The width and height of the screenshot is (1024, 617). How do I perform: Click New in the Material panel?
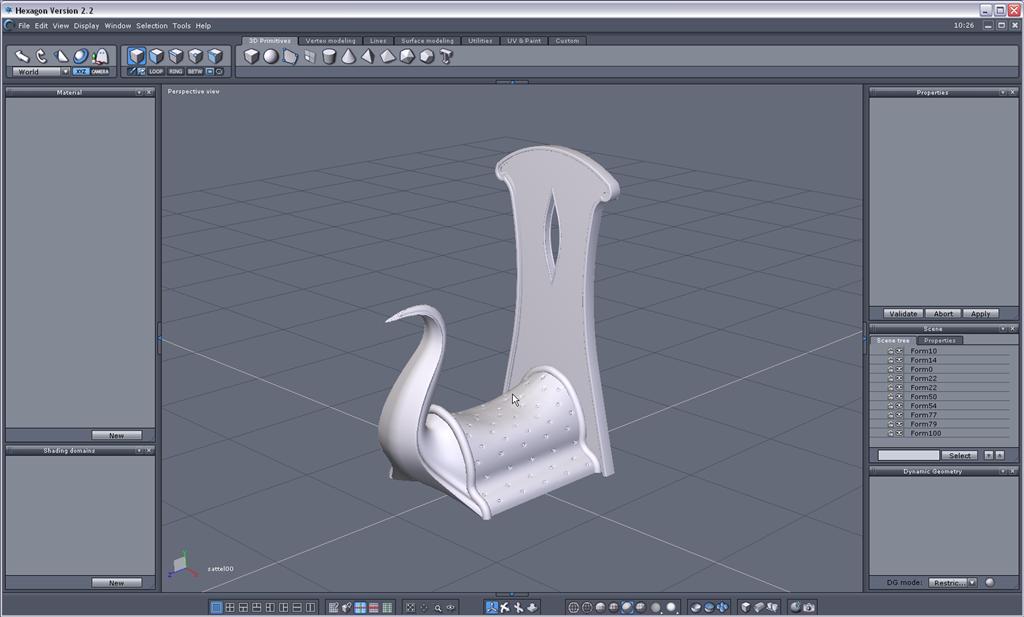(x=116, y=435)
